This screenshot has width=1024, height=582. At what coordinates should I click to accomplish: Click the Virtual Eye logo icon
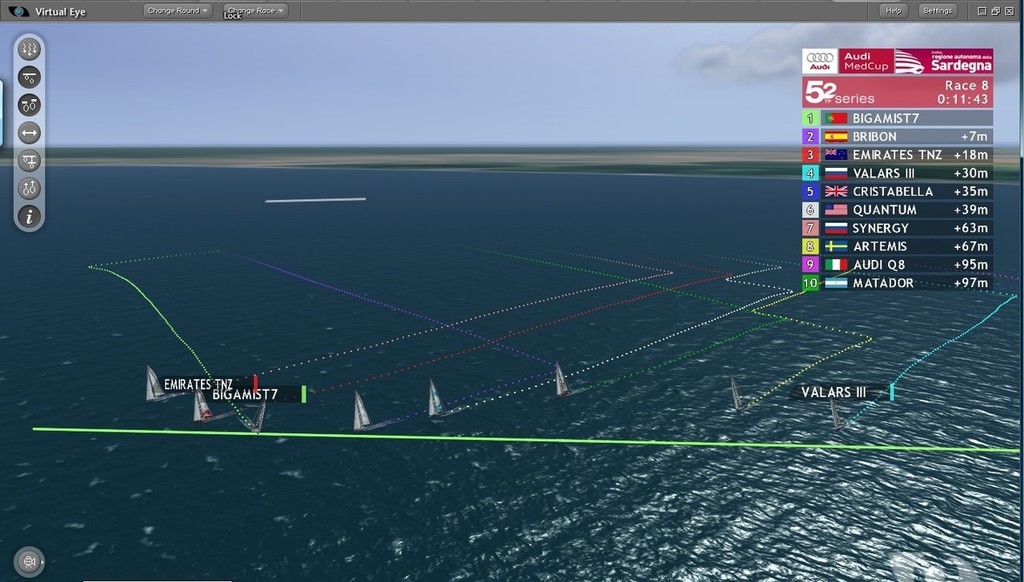point(19,11)
